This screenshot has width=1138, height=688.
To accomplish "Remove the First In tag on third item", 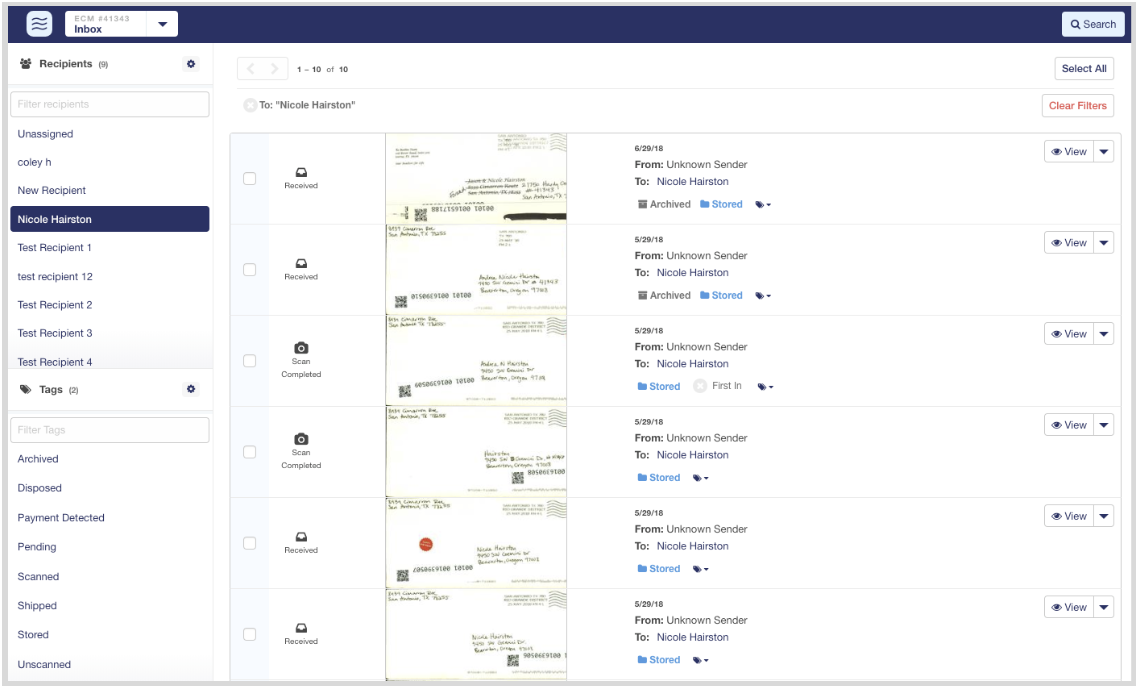I will pos(700,386).
